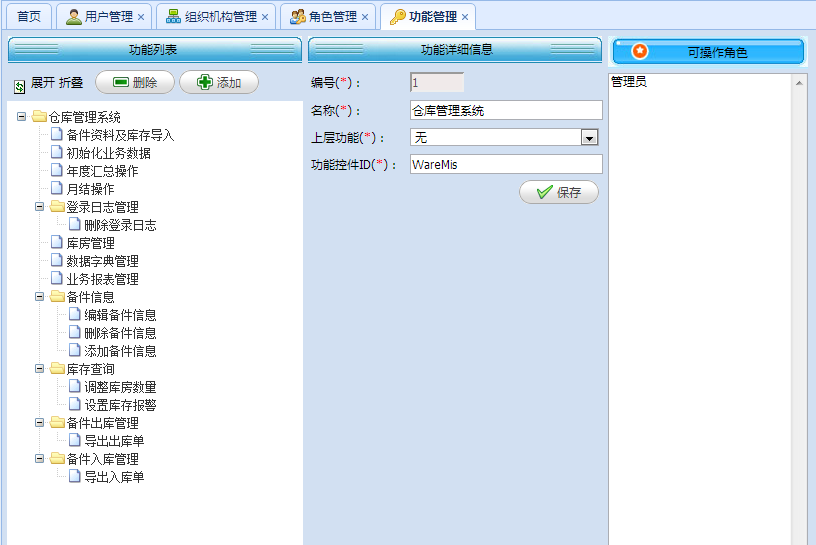The width and height of the screenshot is (816, 545).
Task: Collapse the 备件入库管理 node
Action: point(40,459)
